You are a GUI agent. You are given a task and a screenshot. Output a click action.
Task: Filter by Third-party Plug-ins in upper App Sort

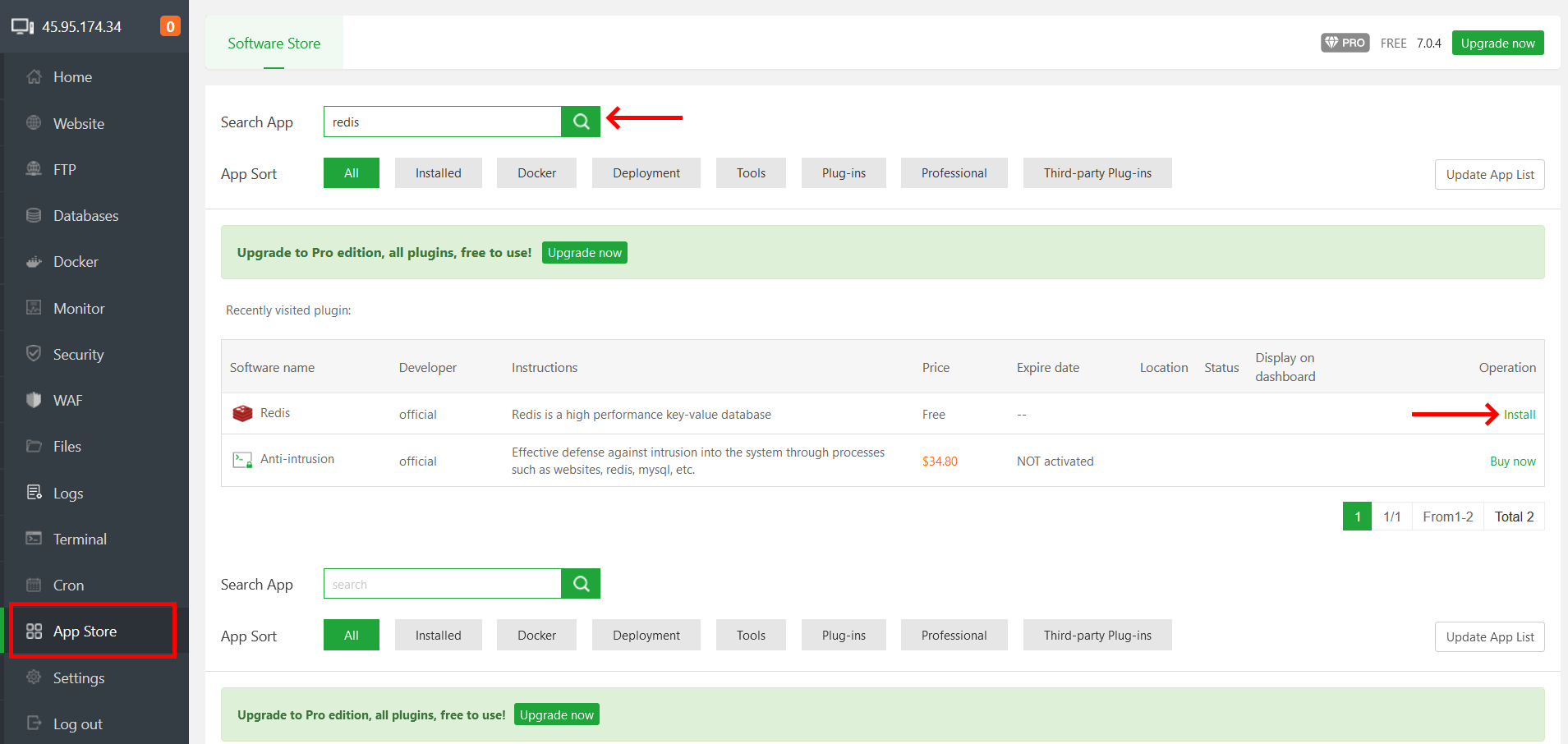point(1097,173)
